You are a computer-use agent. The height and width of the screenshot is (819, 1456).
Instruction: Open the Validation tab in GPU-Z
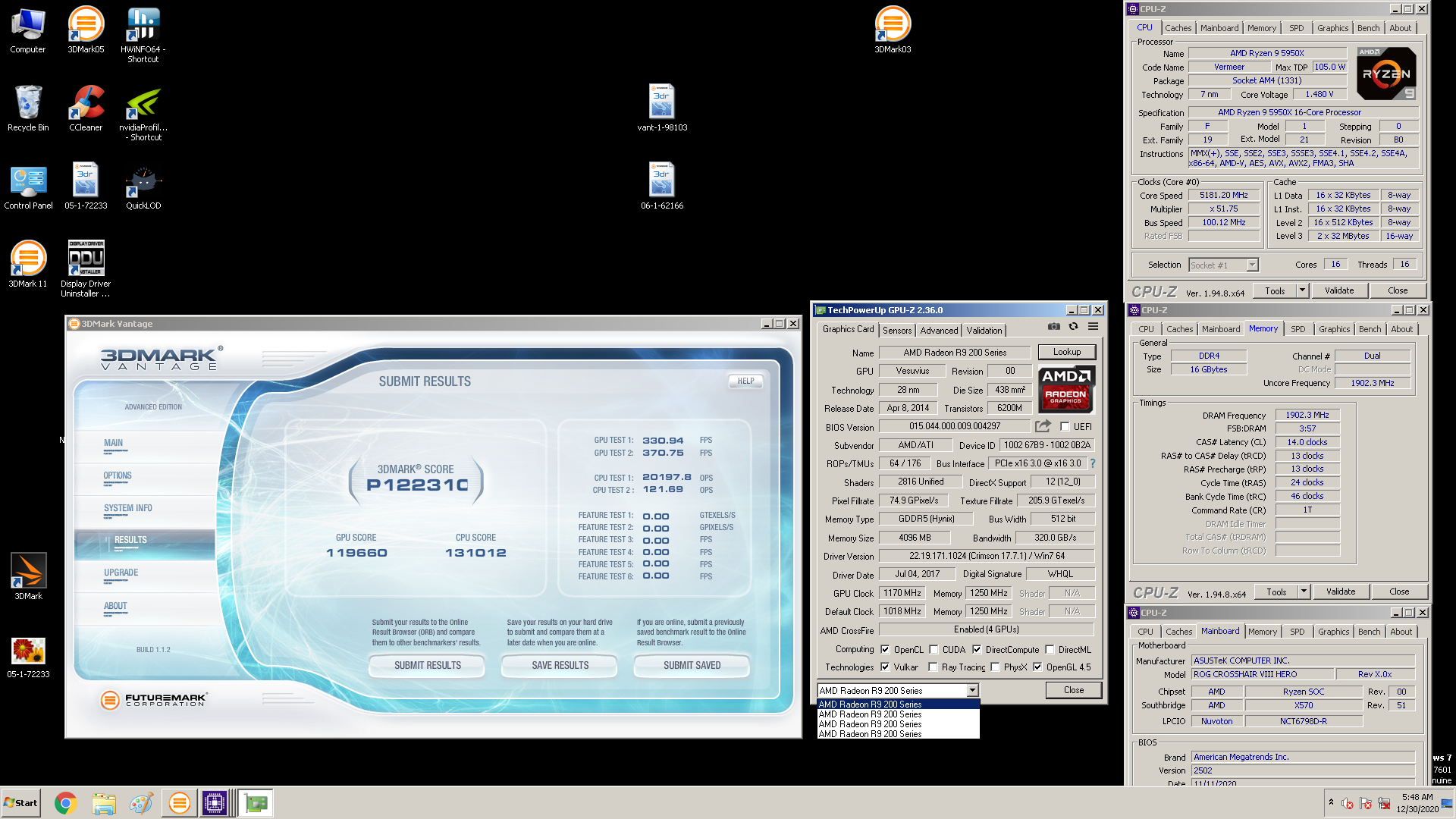(984, 330)
